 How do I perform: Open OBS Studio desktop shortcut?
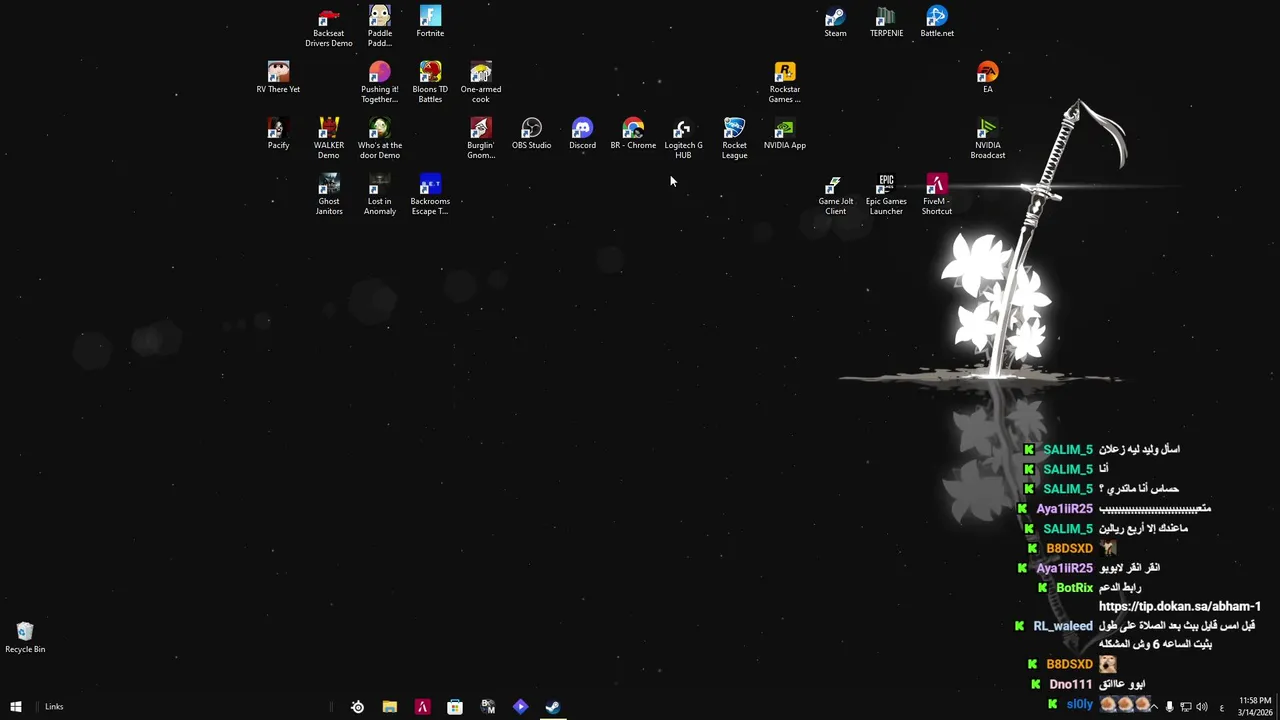pyautogui.click(x=532, y=134)
